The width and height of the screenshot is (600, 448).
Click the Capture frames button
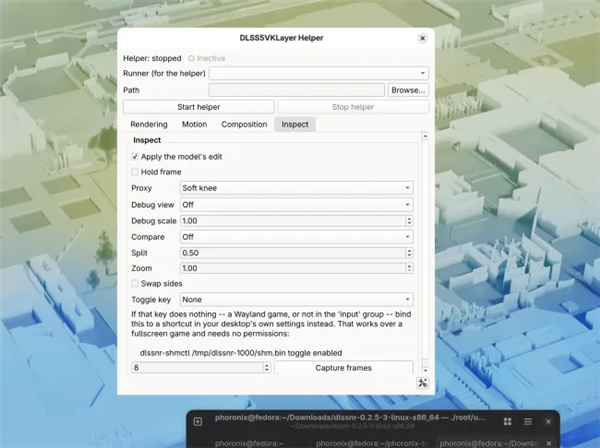tap(344, 368)
